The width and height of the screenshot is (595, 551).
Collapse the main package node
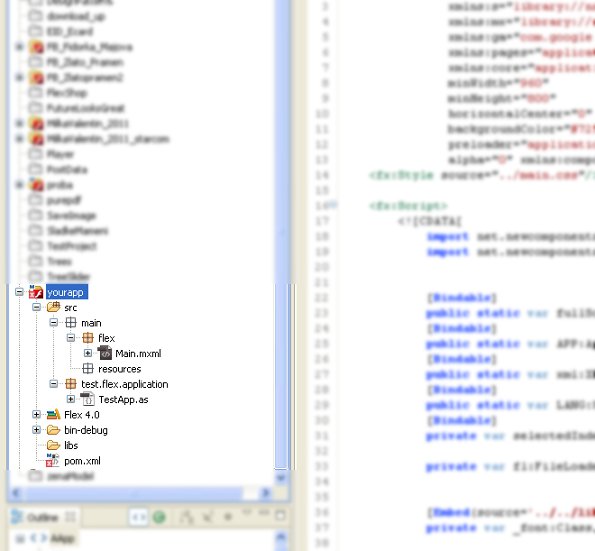pos(54,323)
